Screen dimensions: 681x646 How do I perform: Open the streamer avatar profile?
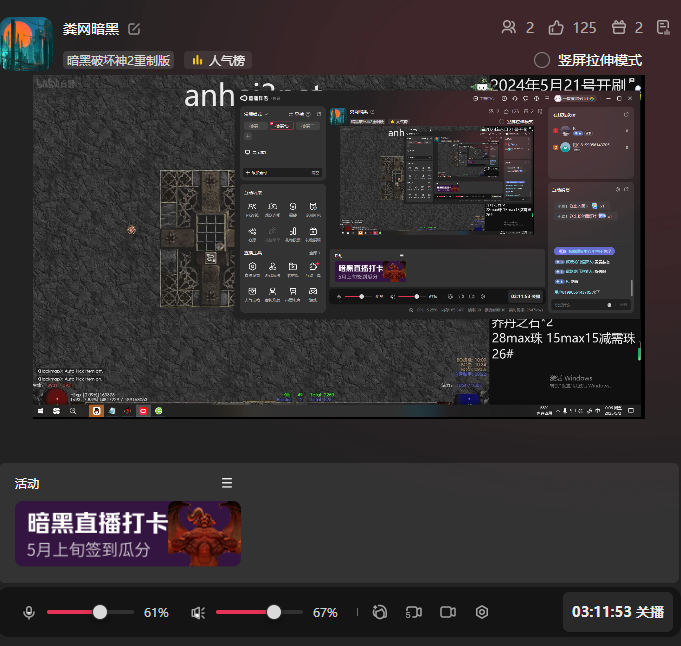click(x=26, y=44)
